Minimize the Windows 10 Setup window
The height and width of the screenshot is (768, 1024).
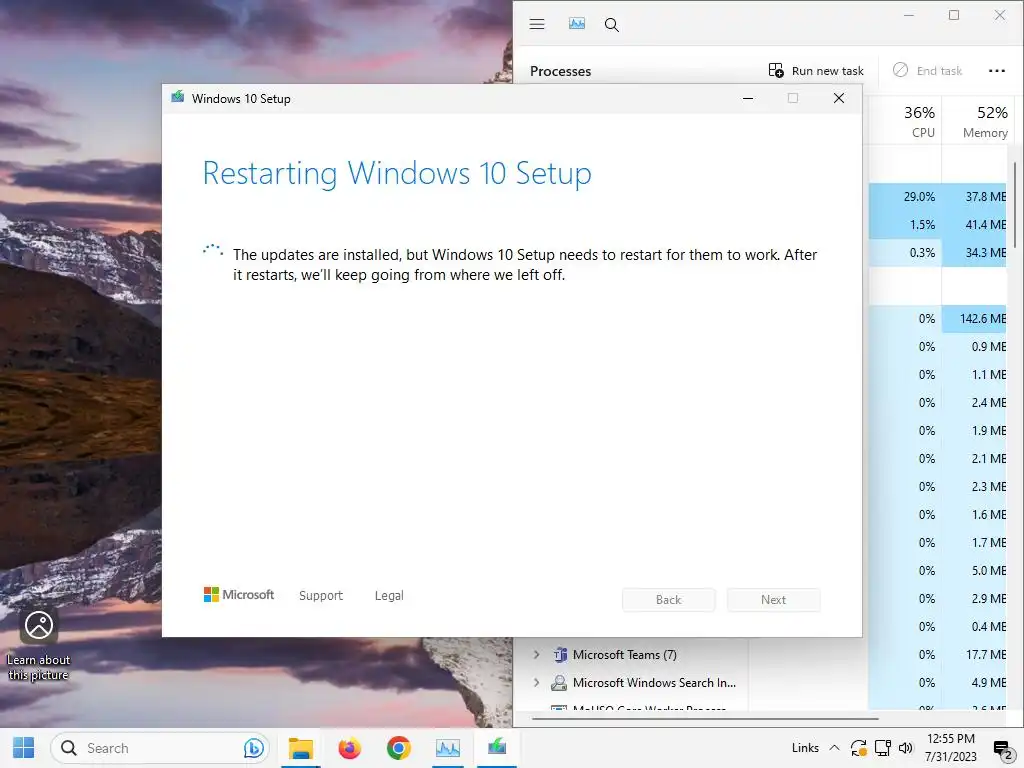coord(748,98)
